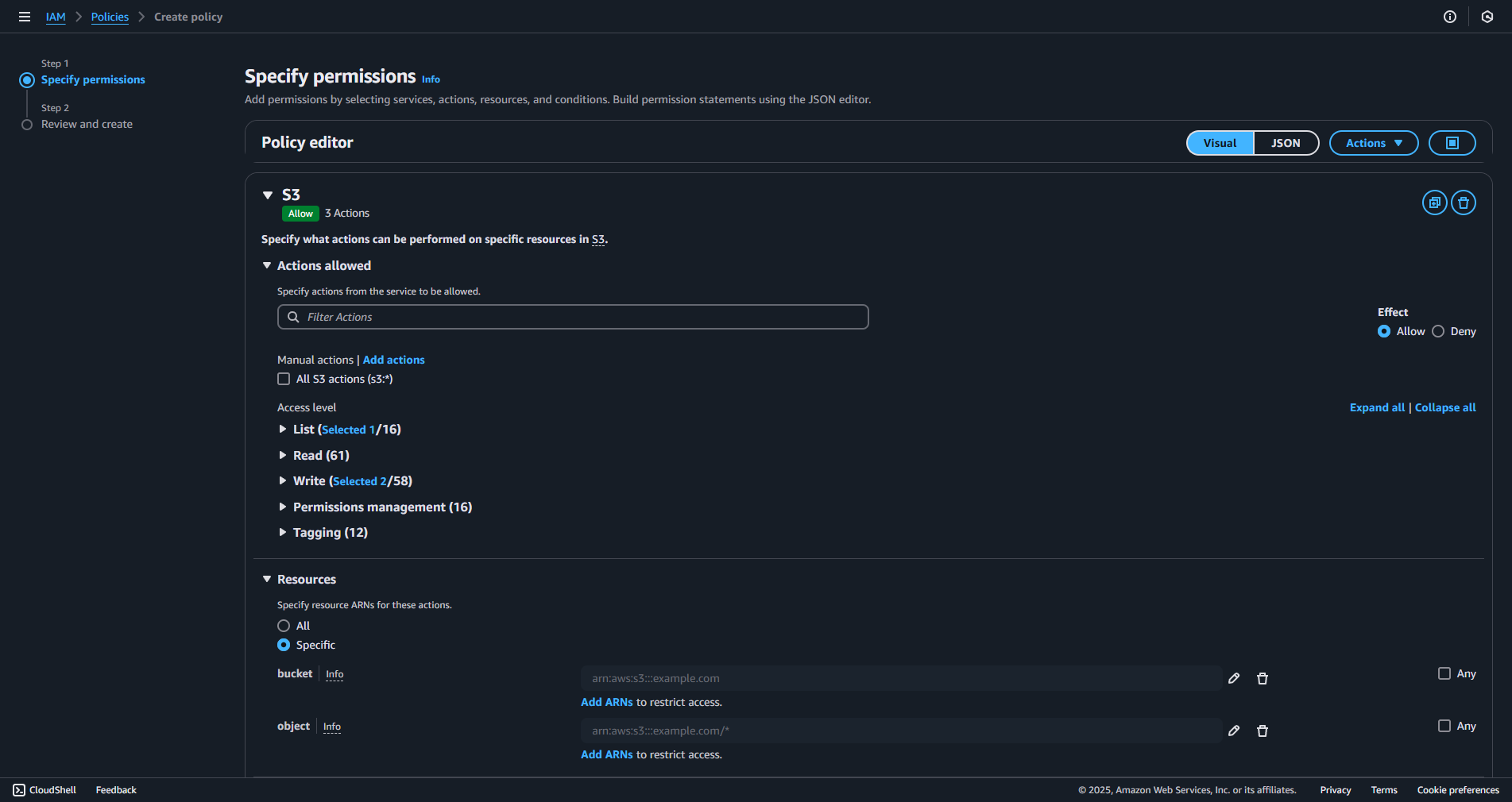This screenshot has height=802, width=1512.
Task: Collapse the Actions allowed section
Action: click(267, 265)
